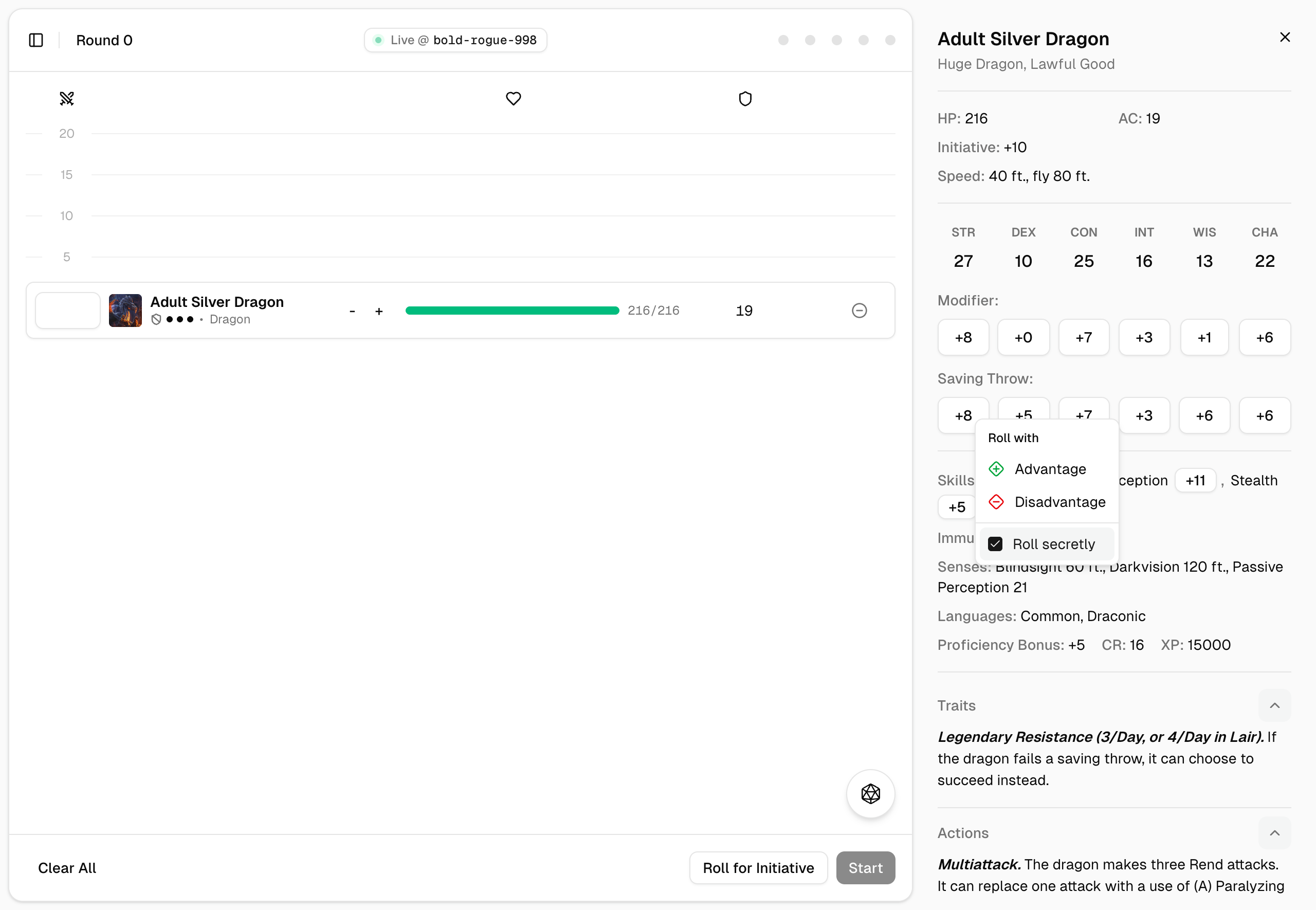Click the crossed swords initiative icon
Image resolution: width=1316 pixels, height=910 pixels.
tap(67, 99)
